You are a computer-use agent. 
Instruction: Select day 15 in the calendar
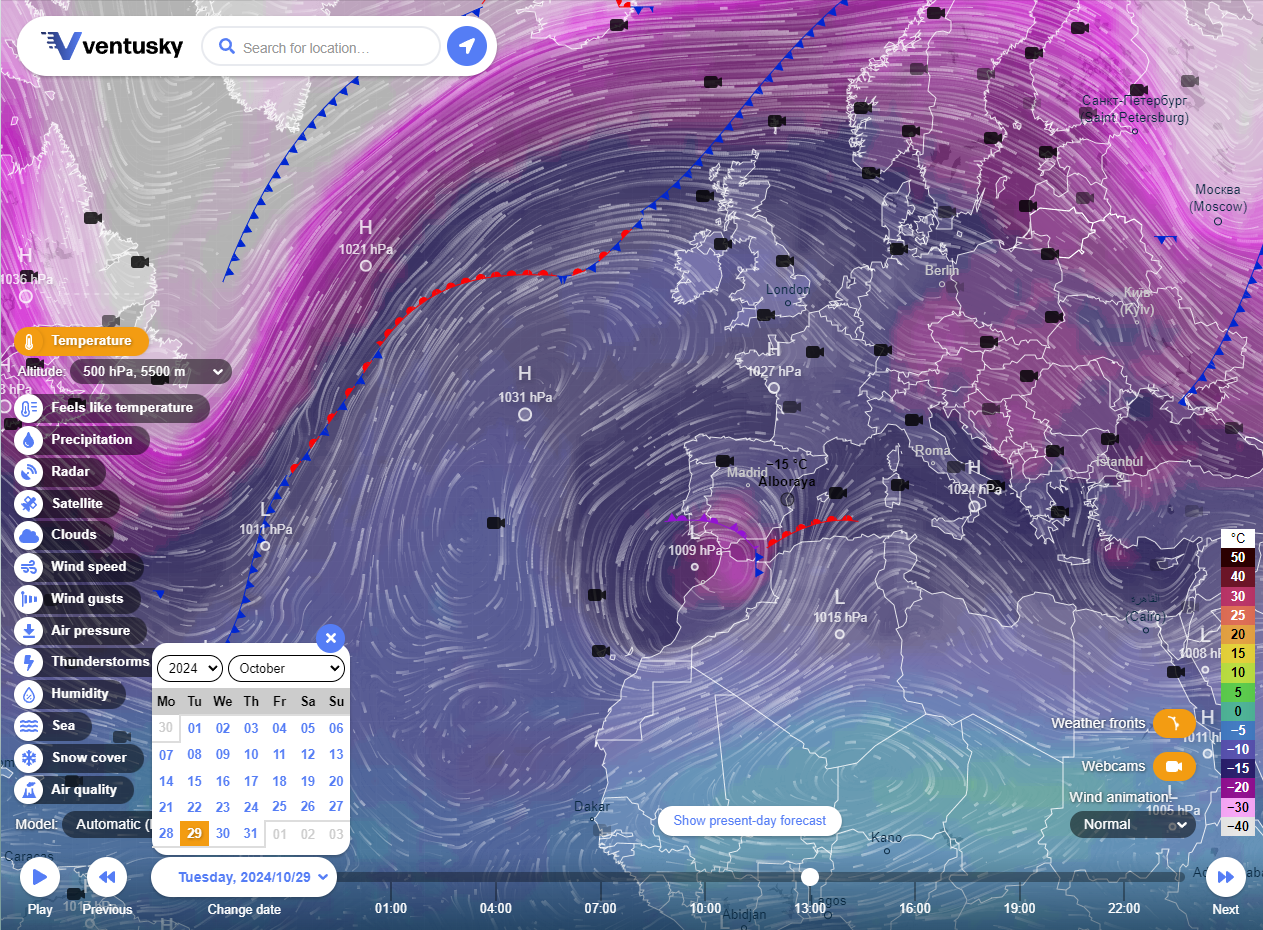(x=195, y=781)
